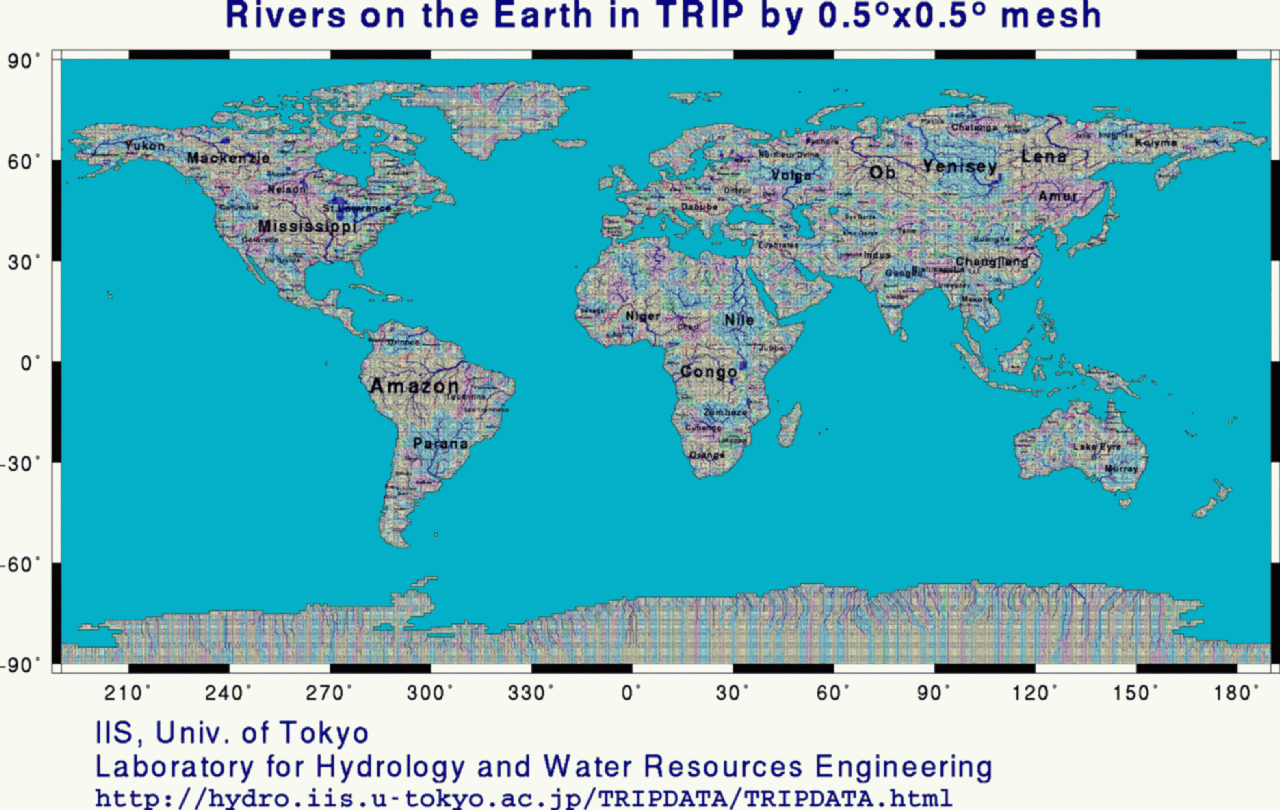Image resolution: width=1280 pixels, height=810 pixels.
Task: Click the Ob river label
Action: tap(882, 172)
